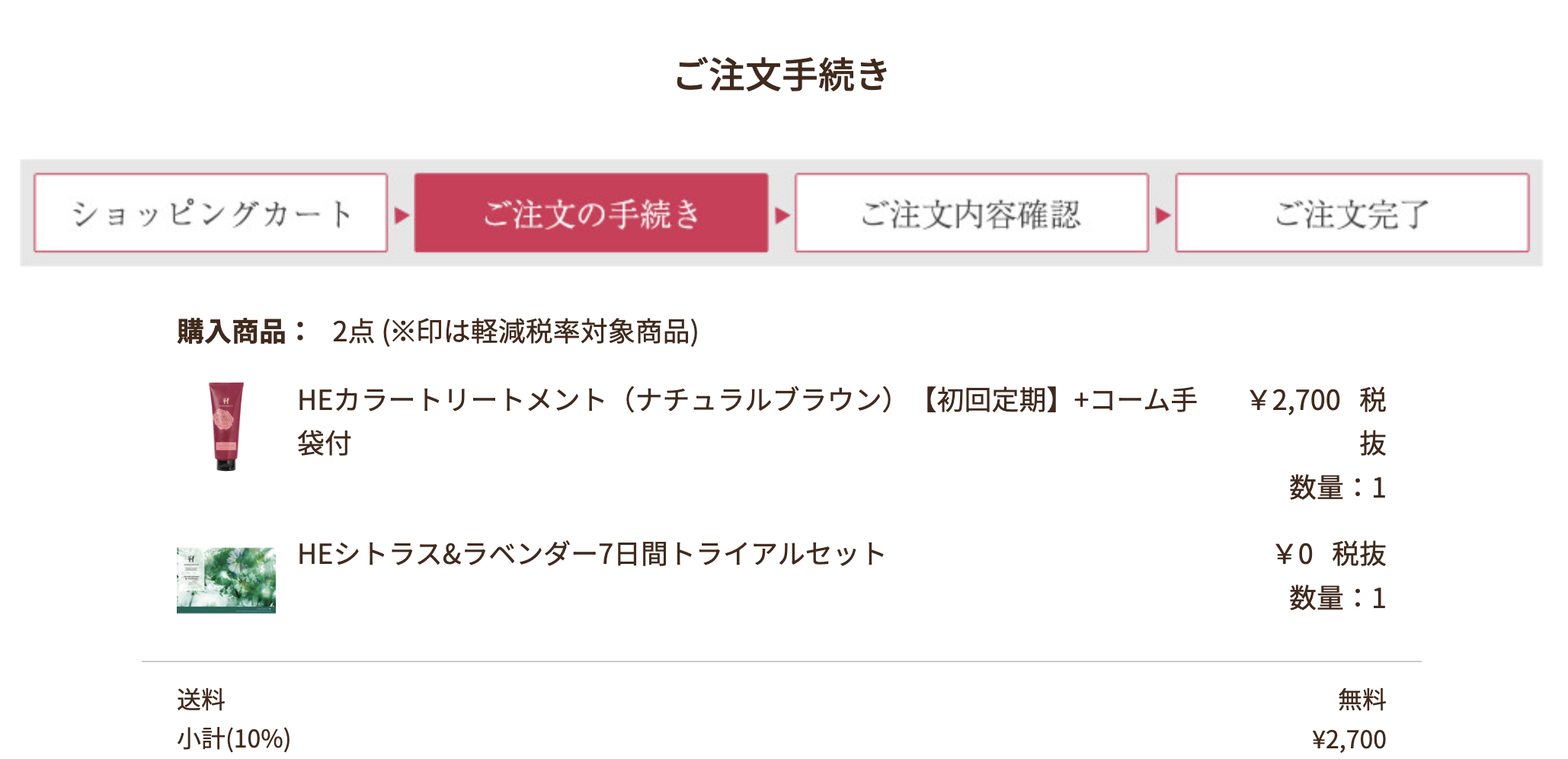The height and width of the screenshot is (759, 1568).
Task: Select the arrow between ショッピングカート and ご注文の手続き
Action: click(402, 215)
